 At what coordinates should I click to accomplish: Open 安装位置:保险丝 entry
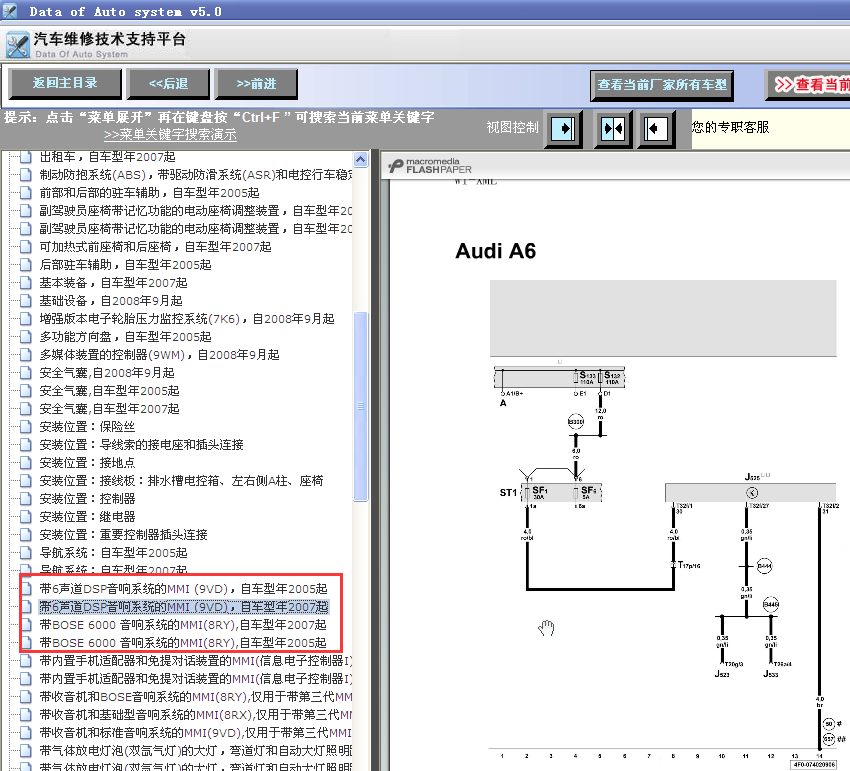87,427
